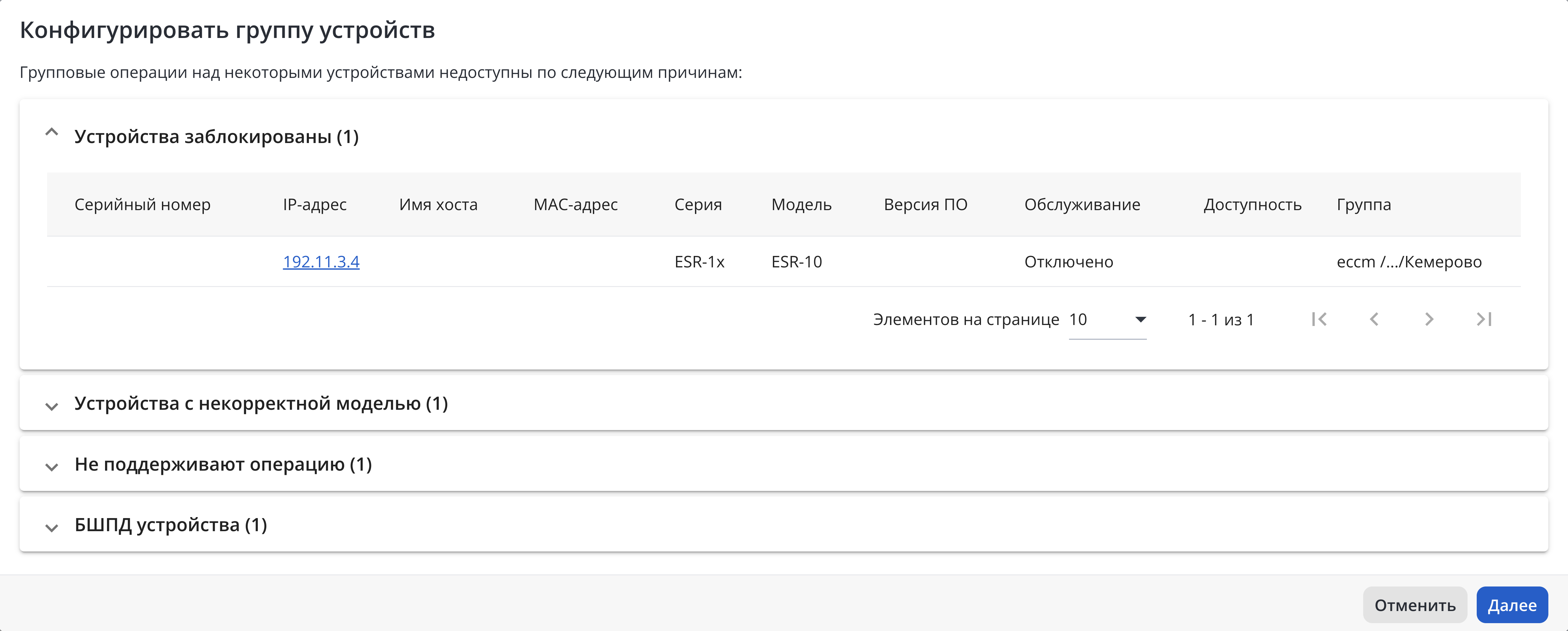Image resolution: width=1568 pixels, height=631 pixels.
Task: Open the 192.11.3.4 IP address link
Action: [321, 262]
